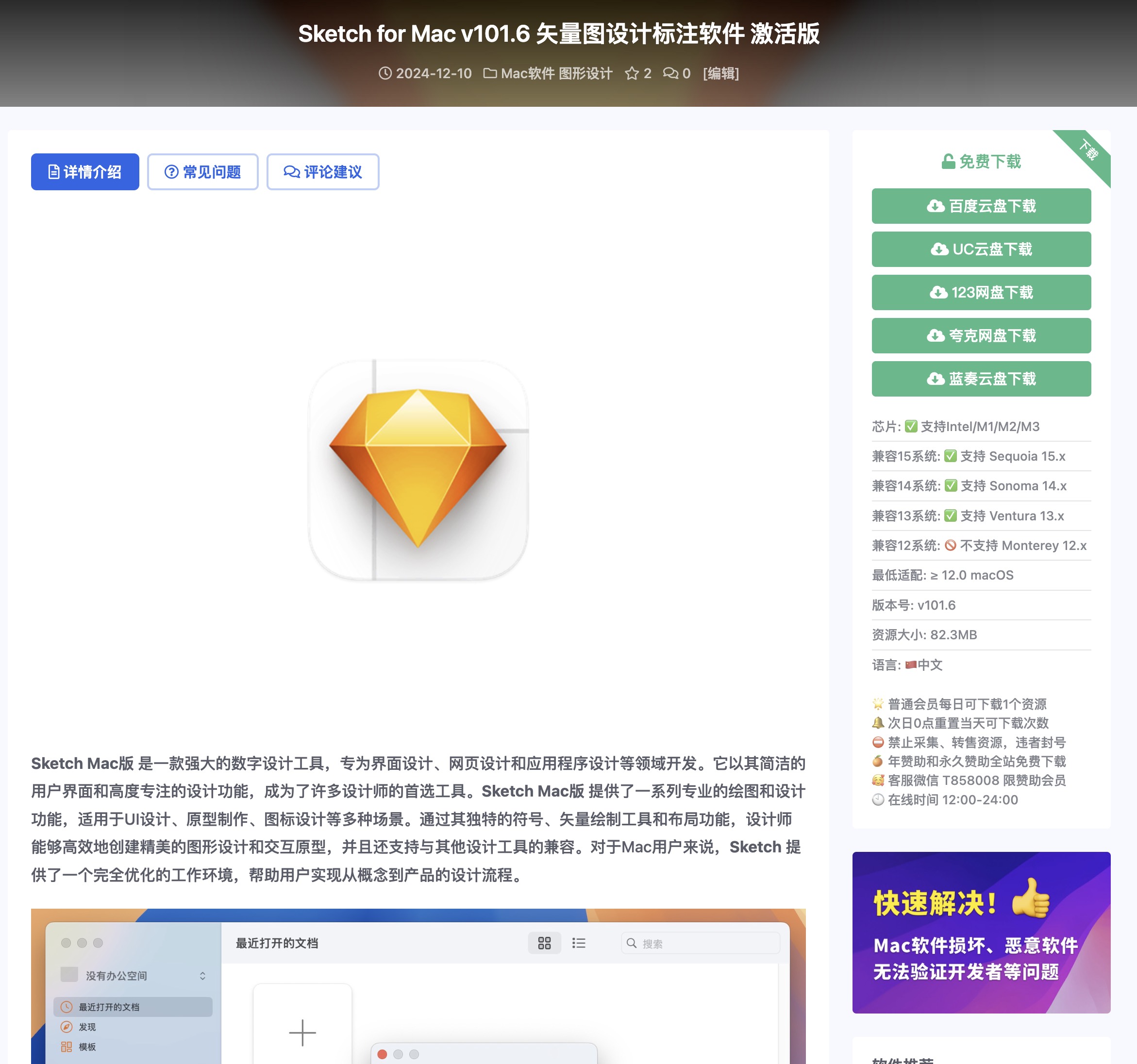Download via UC云盘下载
This screenshot has width=1137, height=1064.
(x=981, y=249)
